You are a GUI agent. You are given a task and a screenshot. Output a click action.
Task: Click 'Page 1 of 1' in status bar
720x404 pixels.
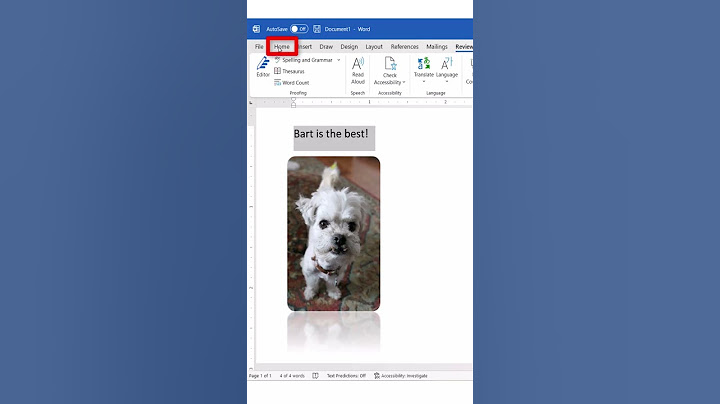coord(260,376)
